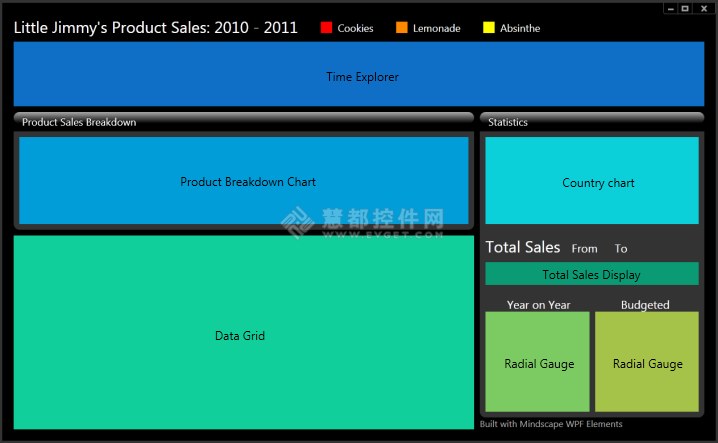Image resolution: width=718 pixels, height=443 pixels.
Task: Minimize the application window
Action: pos(670,9)
